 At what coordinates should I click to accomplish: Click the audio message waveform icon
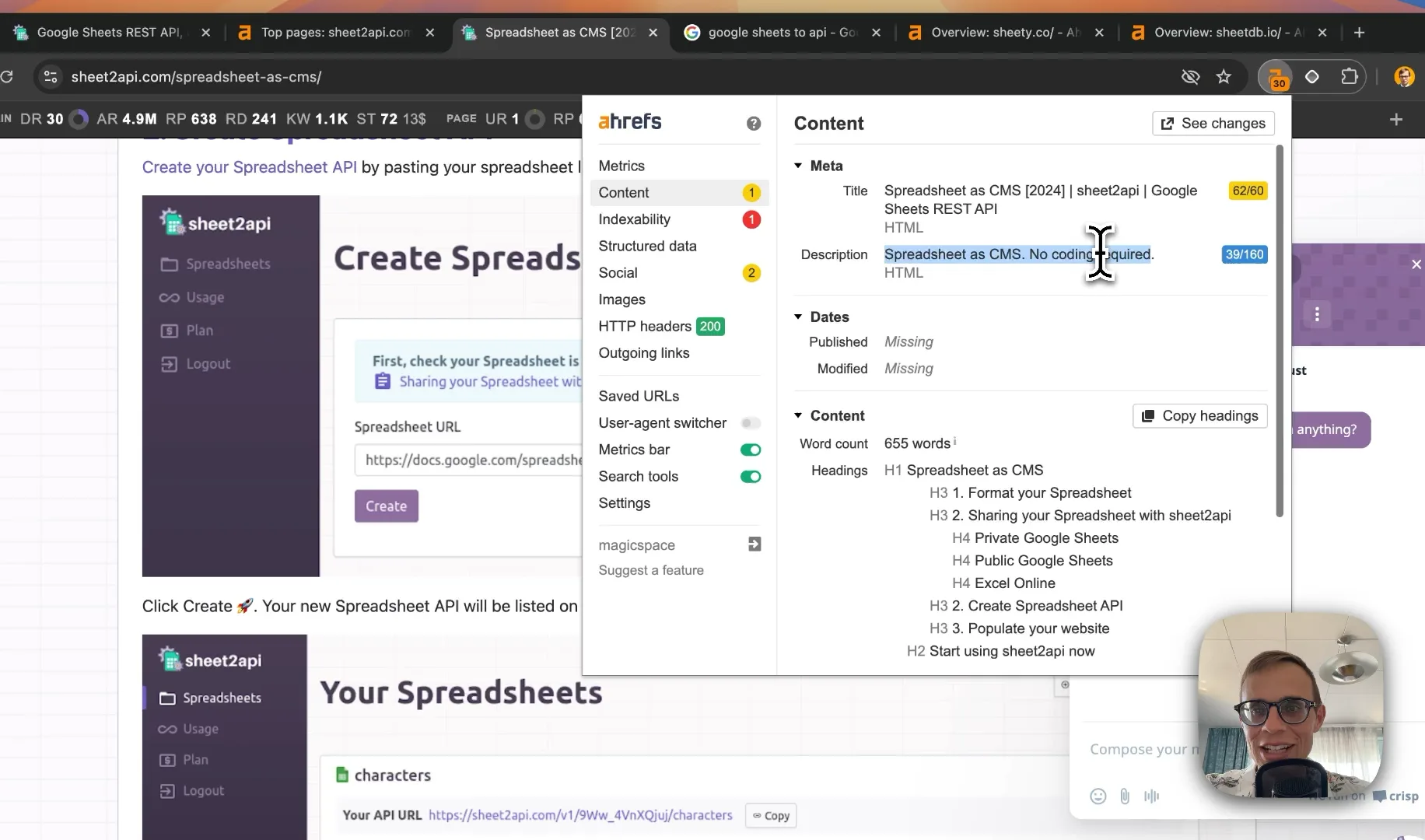pos(1151,796)
